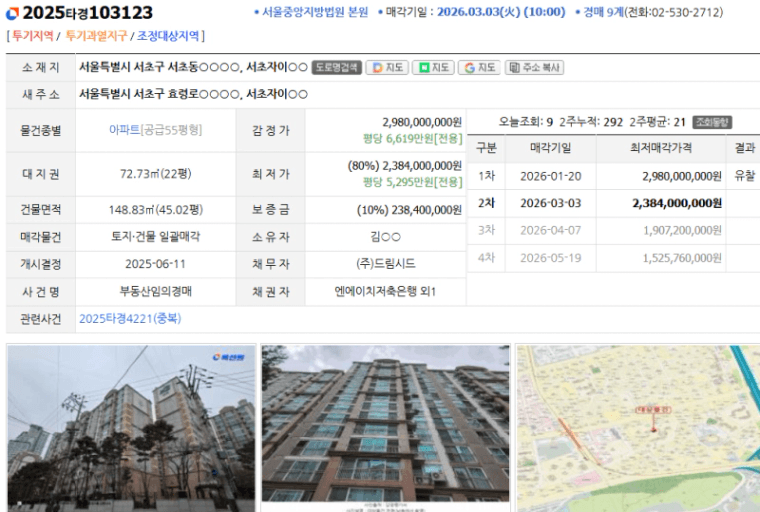Open the apartment complex street-view photo
Image resolution: width=760 pixels, height=512 pixels.
point(131,428)
